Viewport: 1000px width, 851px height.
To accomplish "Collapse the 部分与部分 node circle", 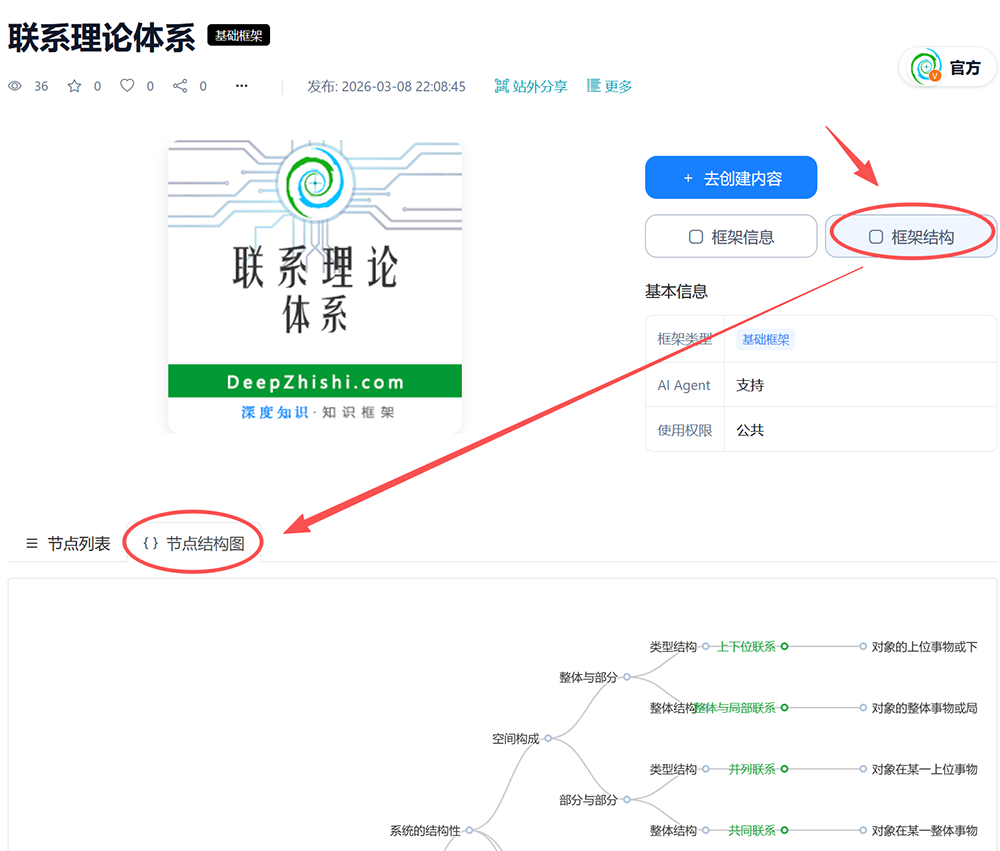I will click(627, 799).
